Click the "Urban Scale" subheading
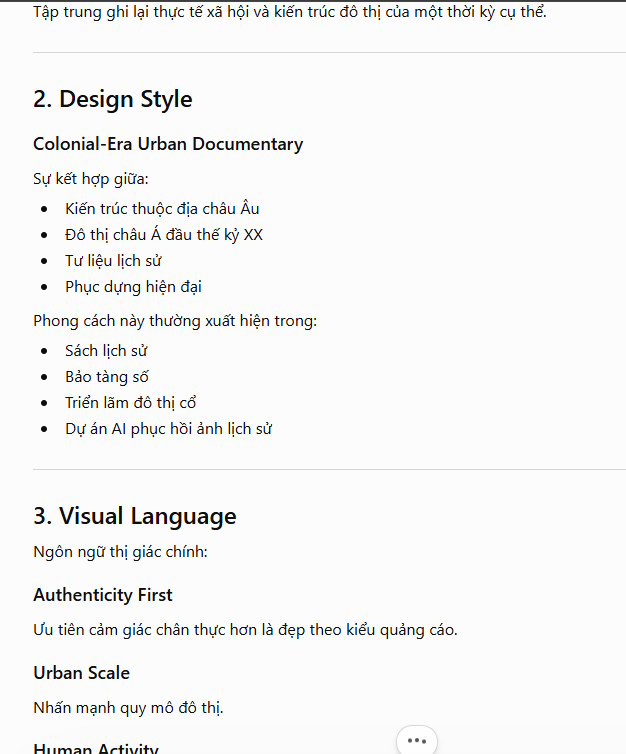This screenshot has width=626, height=754. 81,673
